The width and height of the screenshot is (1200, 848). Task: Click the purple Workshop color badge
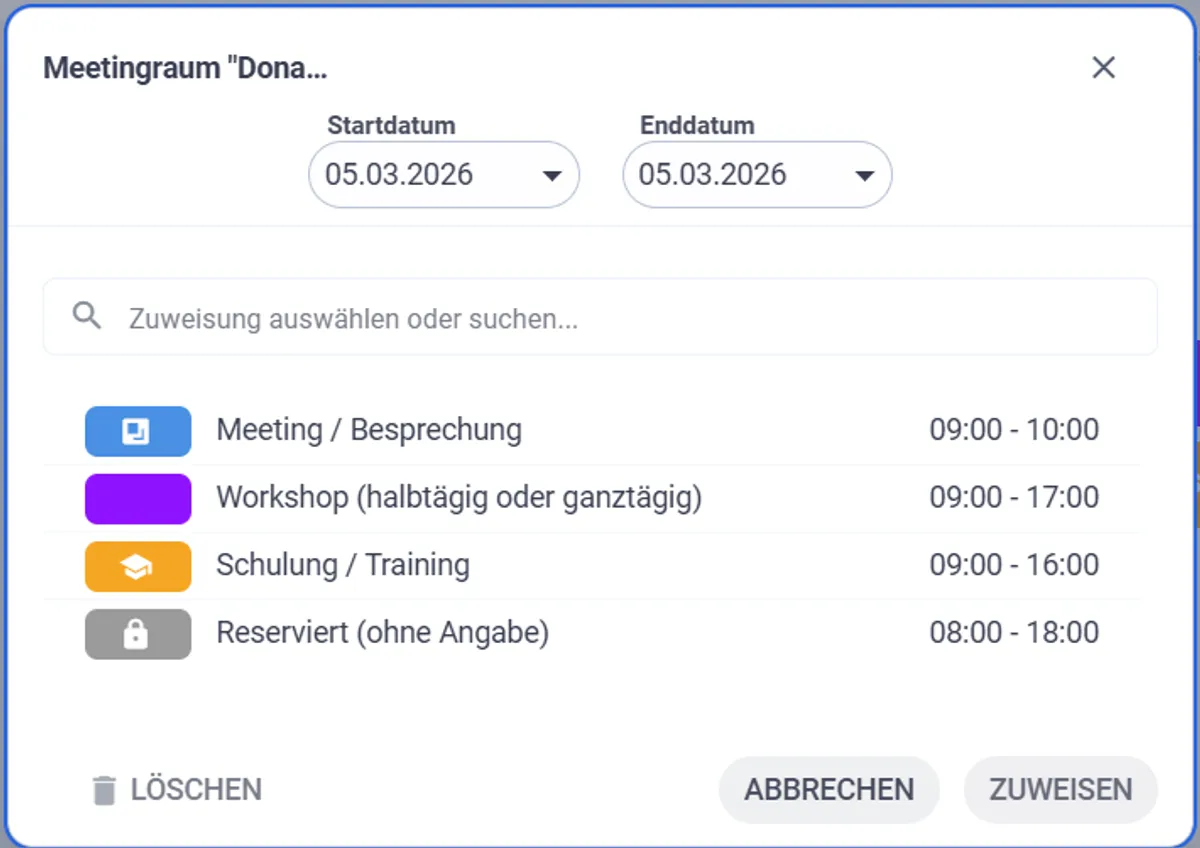(x=137, y=499)
